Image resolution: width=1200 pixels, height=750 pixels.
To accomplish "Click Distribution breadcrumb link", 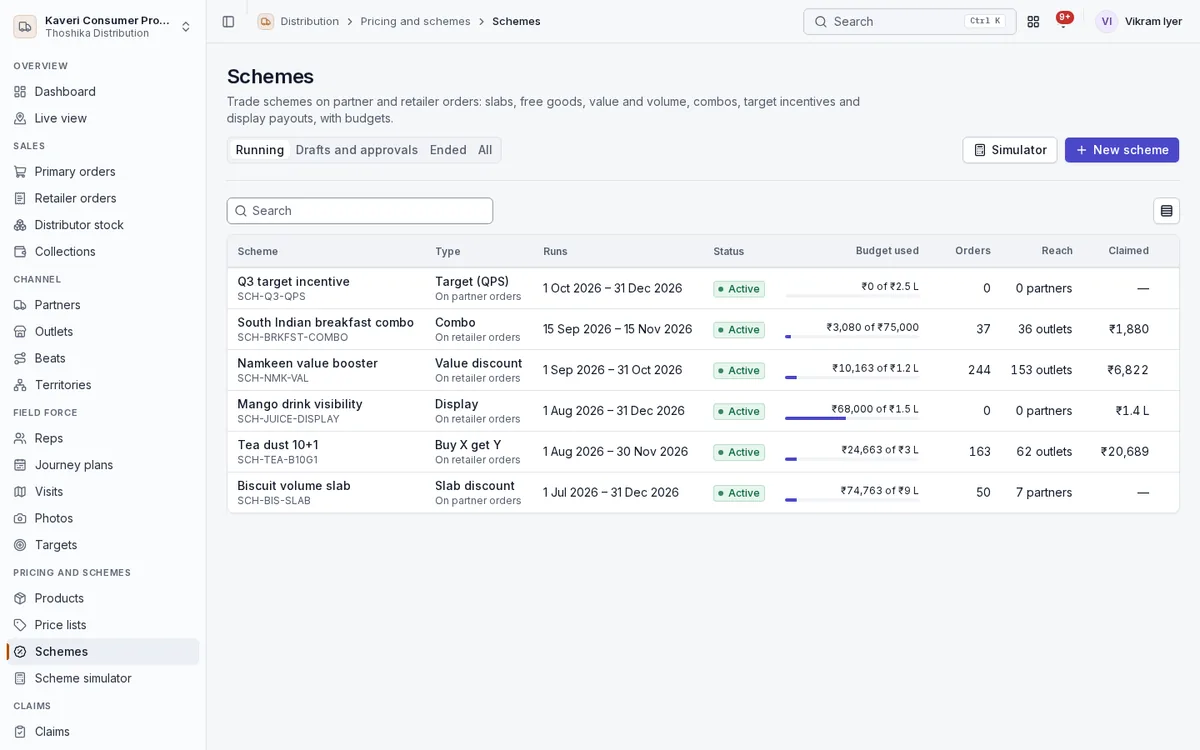I will [310, 21].
